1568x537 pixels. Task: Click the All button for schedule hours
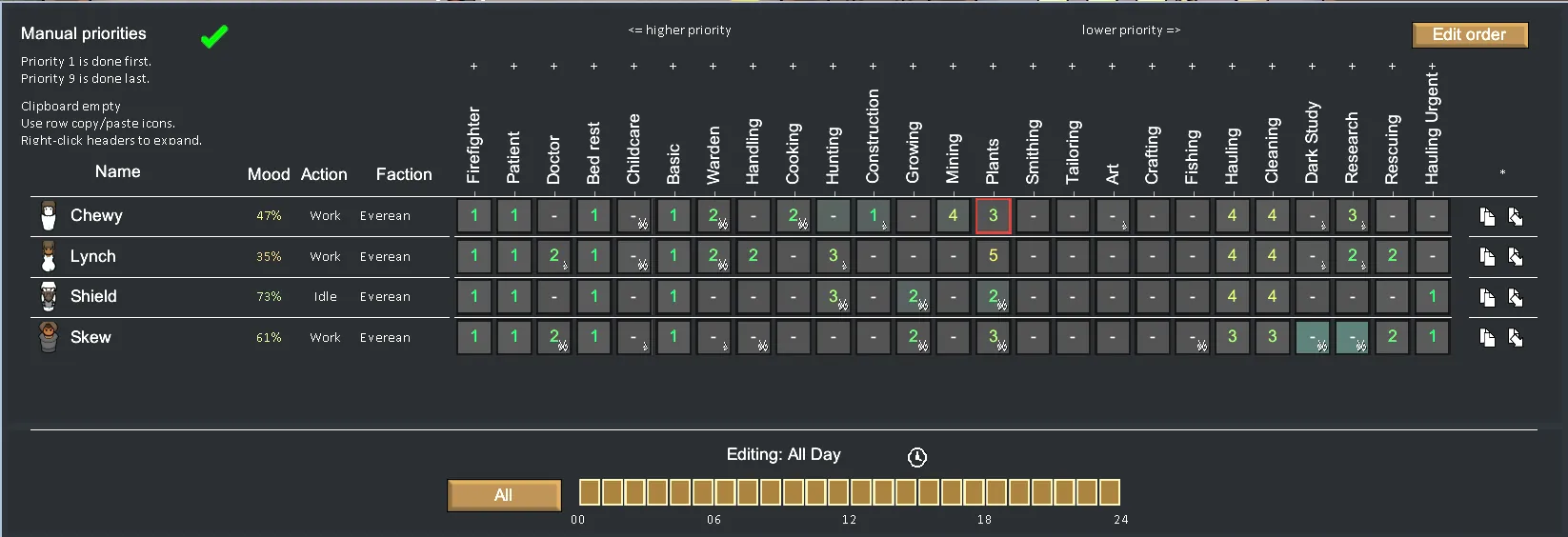[x=504, y=495]
